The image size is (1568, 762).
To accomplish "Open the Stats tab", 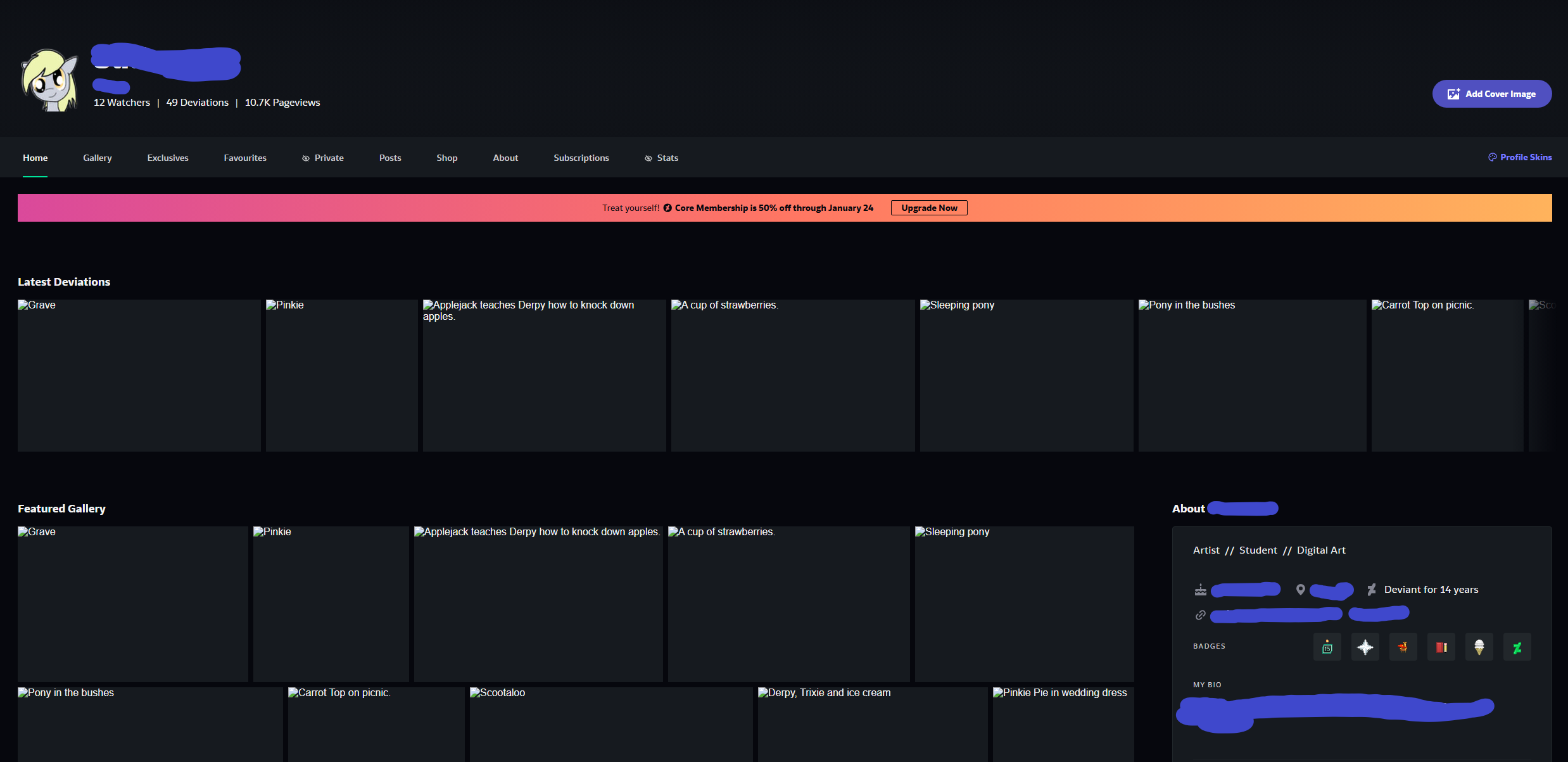I will (661, 158).
